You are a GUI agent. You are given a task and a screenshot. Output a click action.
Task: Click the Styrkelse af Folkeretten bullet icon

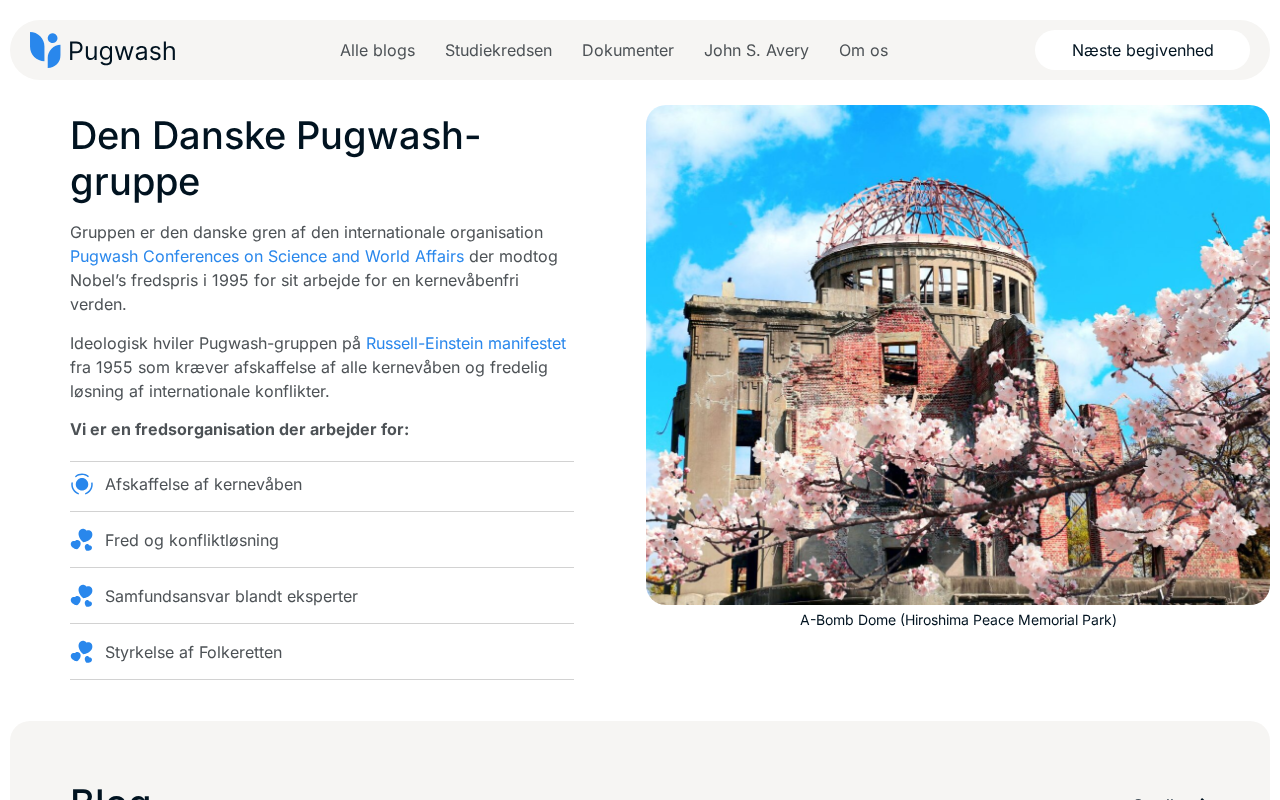click(82, 652)
